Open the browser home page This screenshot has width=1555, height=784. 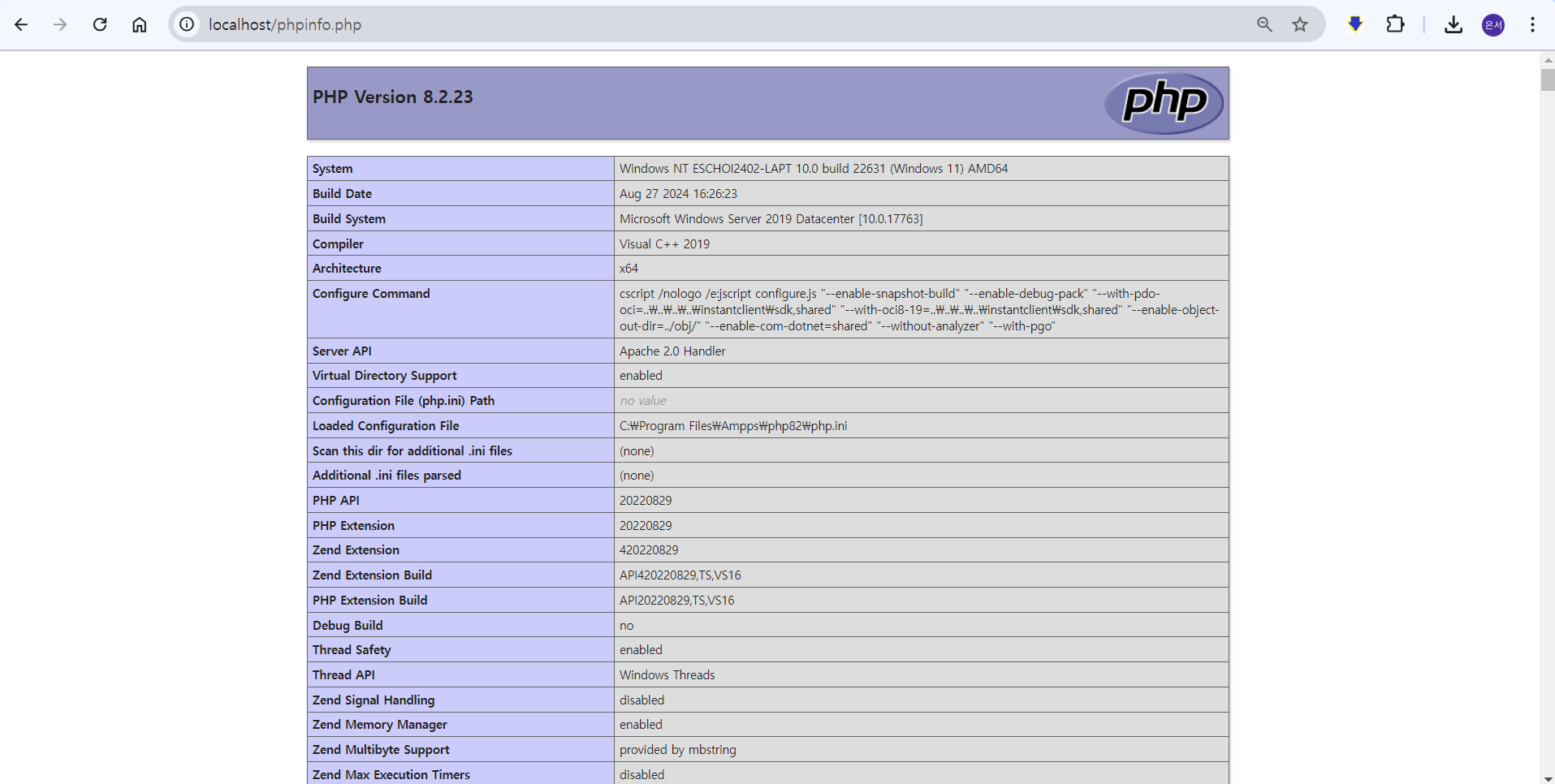[140, 24]
